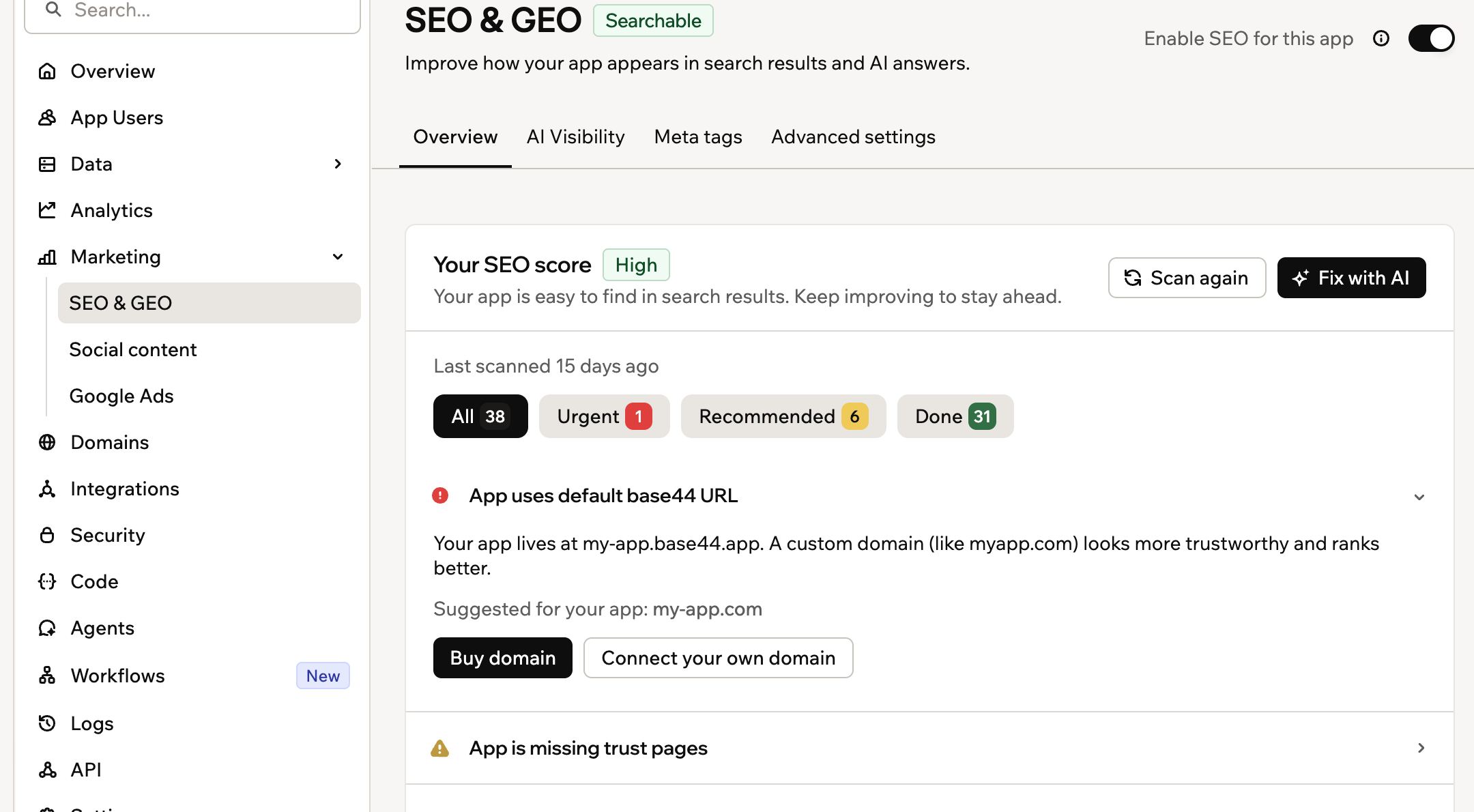Click the Security lock icon

[x=47, y=535]
